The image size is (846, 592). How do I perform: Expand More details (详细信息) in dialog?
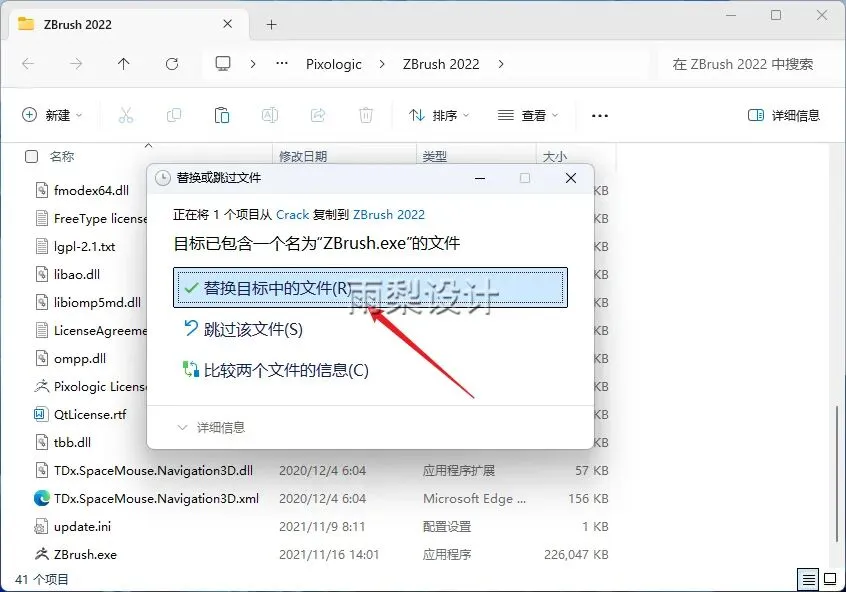coord(211,427)
